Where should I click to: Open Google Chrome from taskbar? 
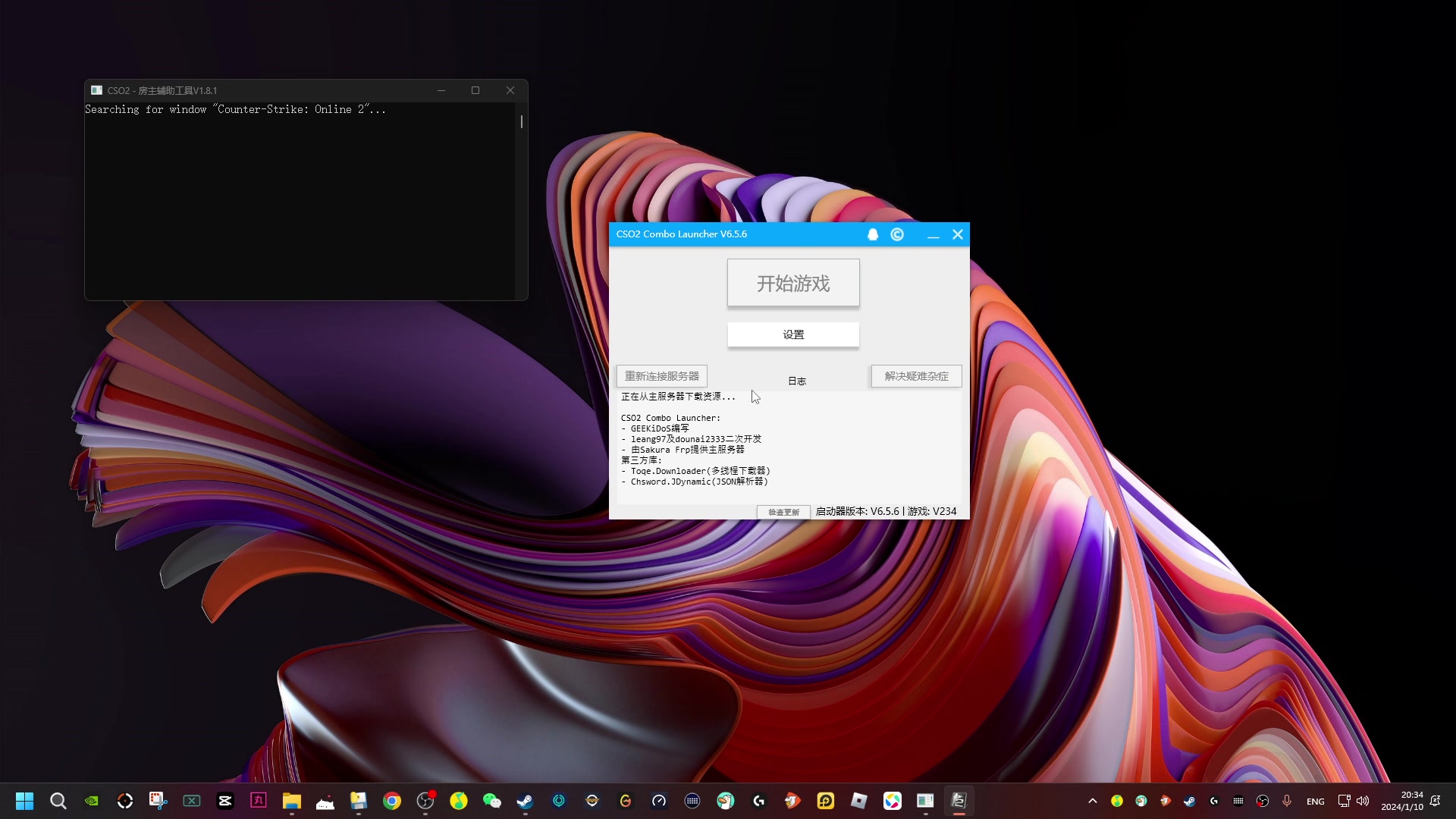tap(392, 801)
